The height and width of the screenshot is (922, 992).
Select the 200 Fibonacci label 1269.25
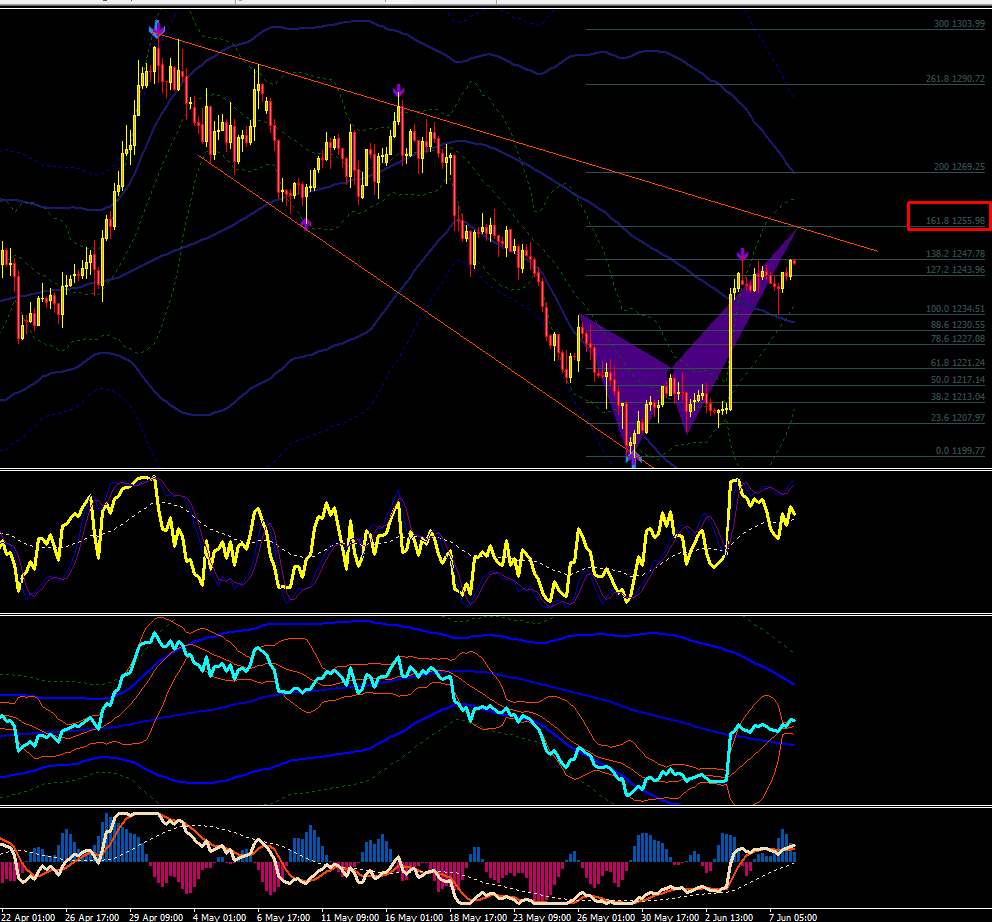pos(959,167)
